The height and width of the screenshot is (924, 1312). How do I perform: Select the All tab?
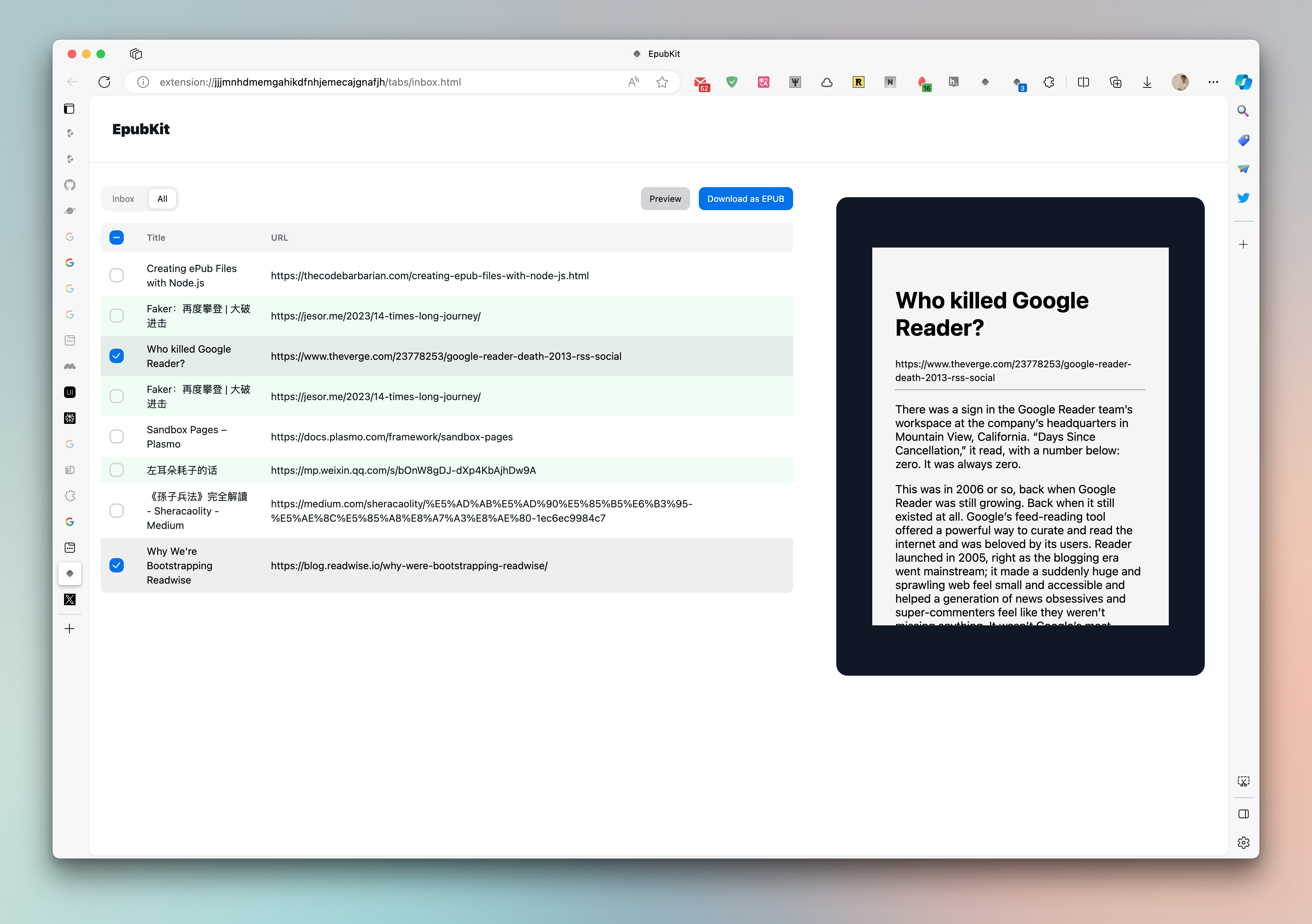[162, 199]
